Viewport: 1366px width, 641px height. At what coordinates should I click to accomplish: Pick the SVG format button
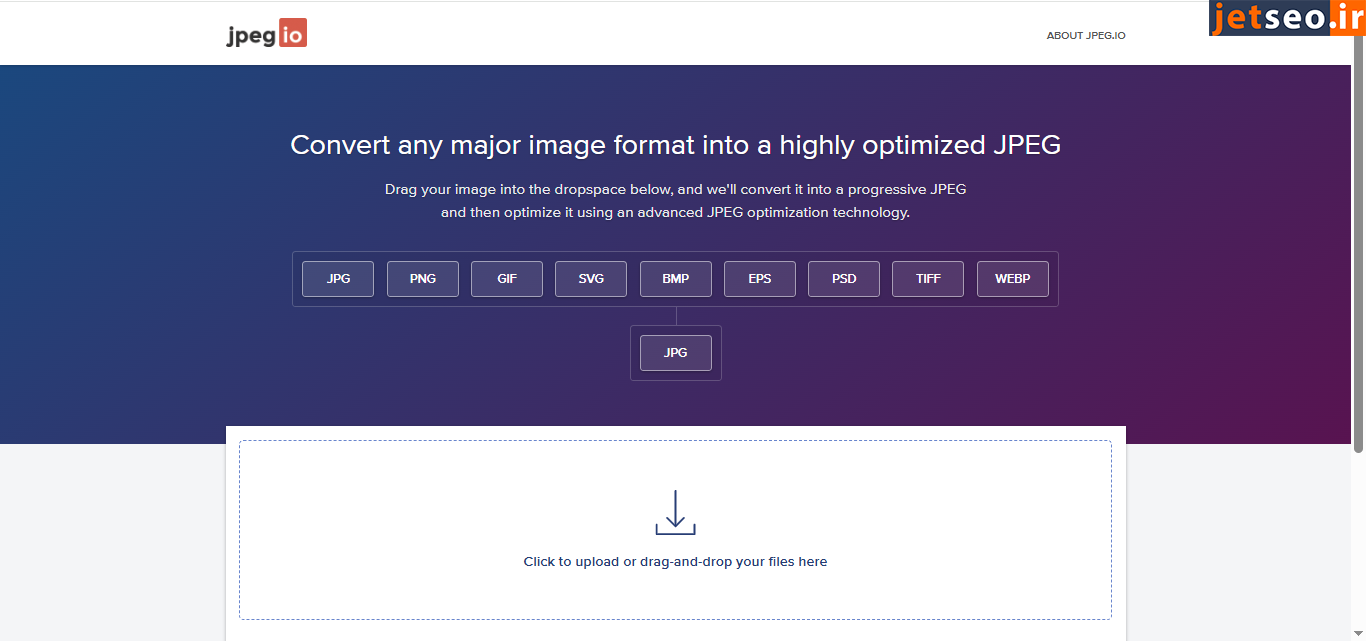coord(591,279)
